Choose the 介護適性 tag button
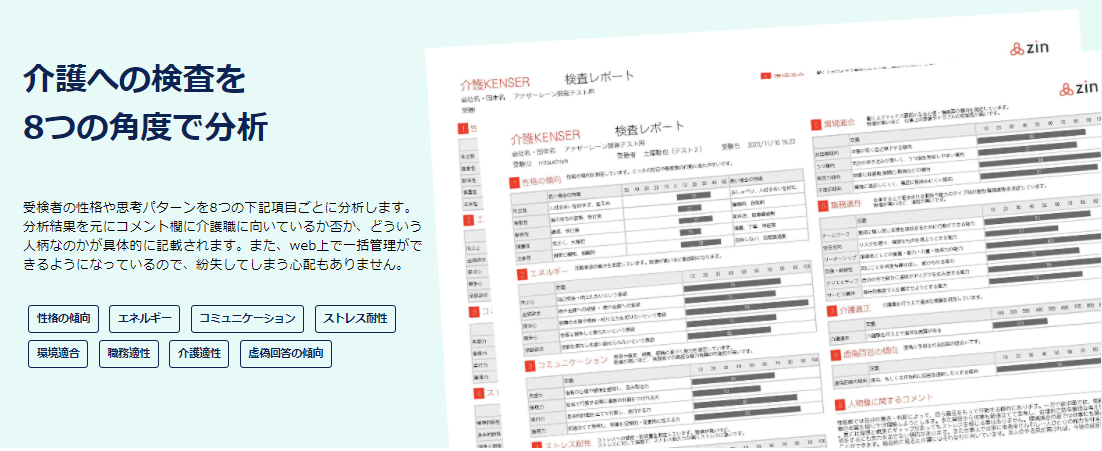Viewport: 1102px width, 451px height. (x=199, y=354)
